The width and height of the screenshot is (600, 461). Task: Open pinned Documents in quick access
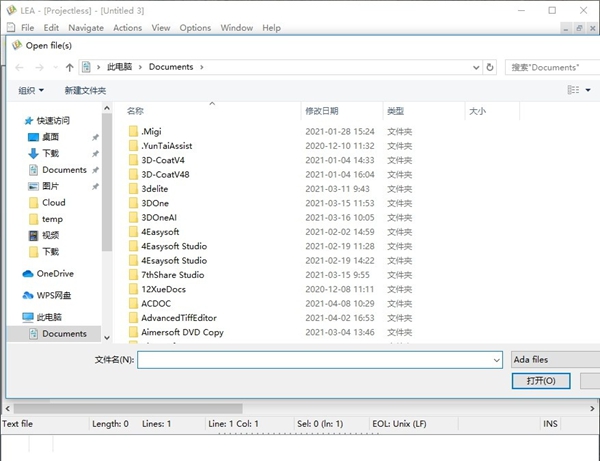tap(64, 170)
